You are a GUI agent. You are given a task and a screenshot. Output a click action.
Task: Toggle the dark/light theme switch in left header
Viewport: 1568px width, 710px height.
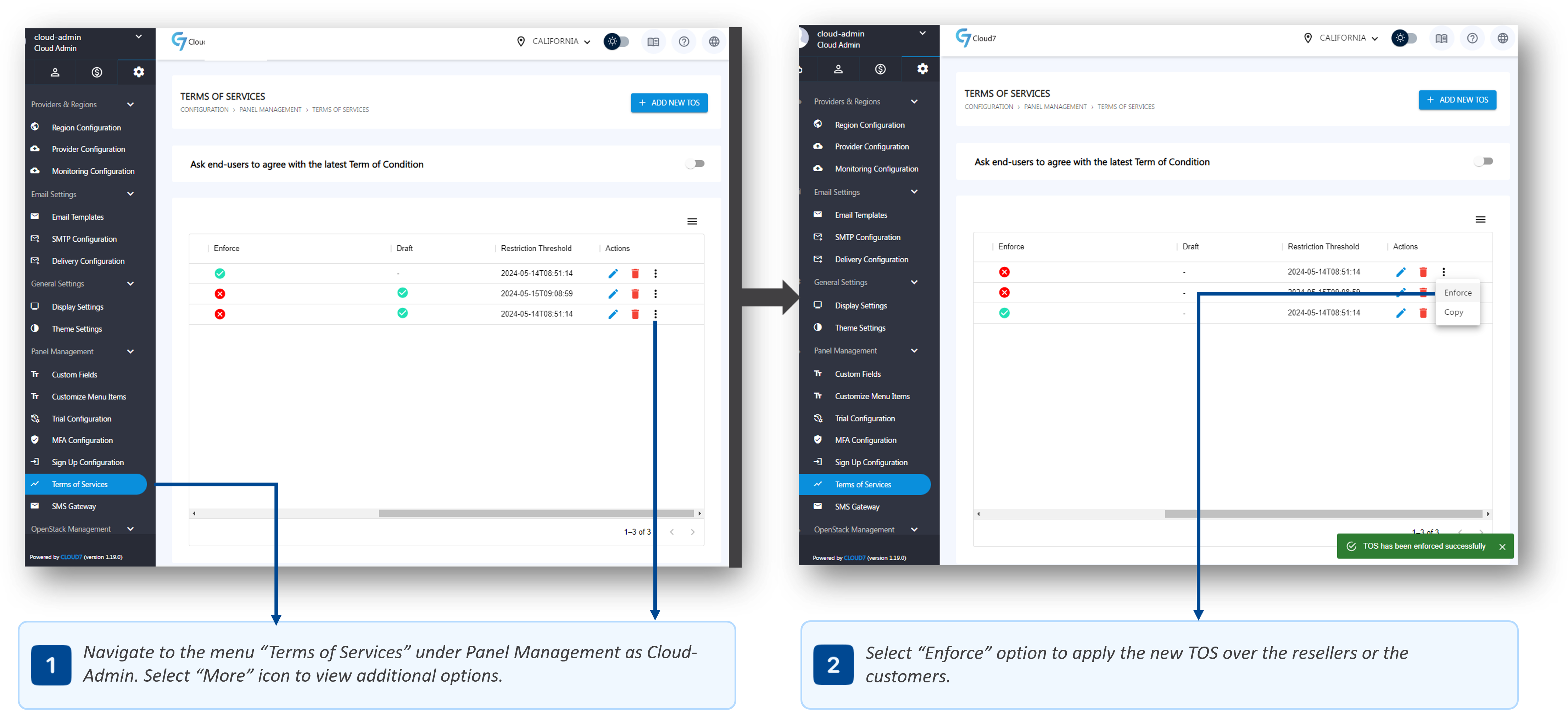tap(616, 41)
